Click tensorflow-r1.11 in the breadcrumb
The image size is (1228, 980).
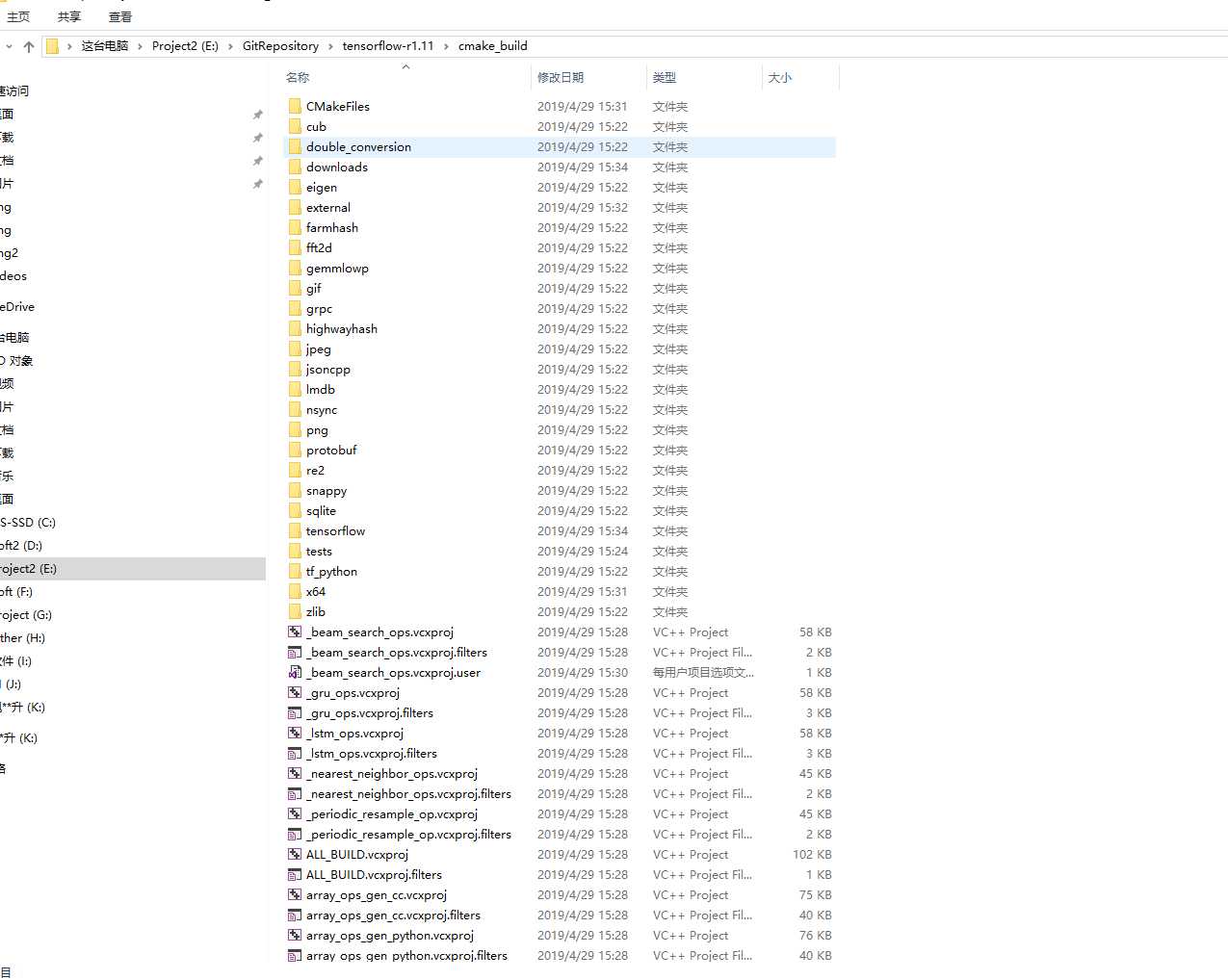click(x=388, y=46)
